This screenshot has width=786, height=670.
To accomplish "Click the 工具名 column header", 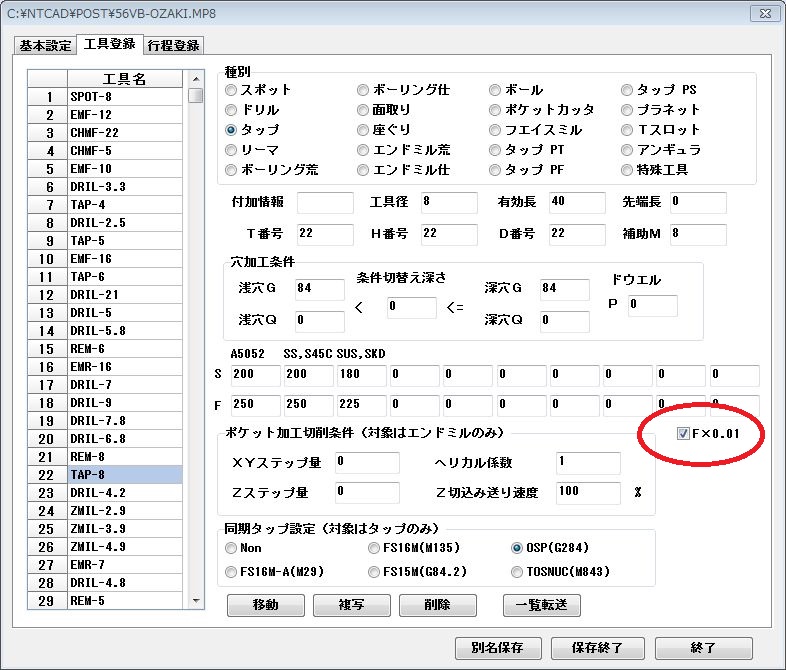I will point(125,79).
